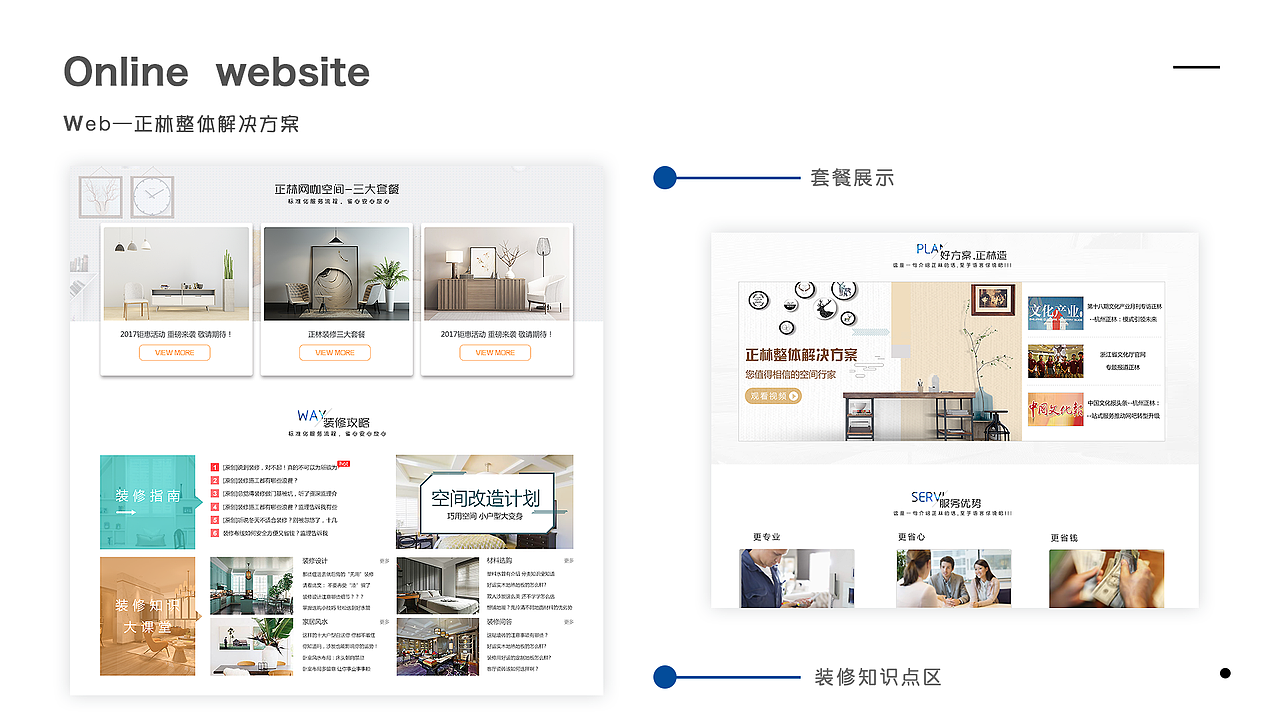
Task: Click the 正林整体解决方案 banner headline
Action: 801,355
